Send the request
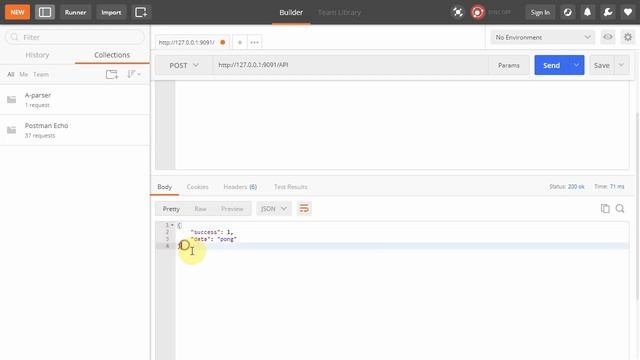Viewport: 640px width, 360px height. point(551,65)
